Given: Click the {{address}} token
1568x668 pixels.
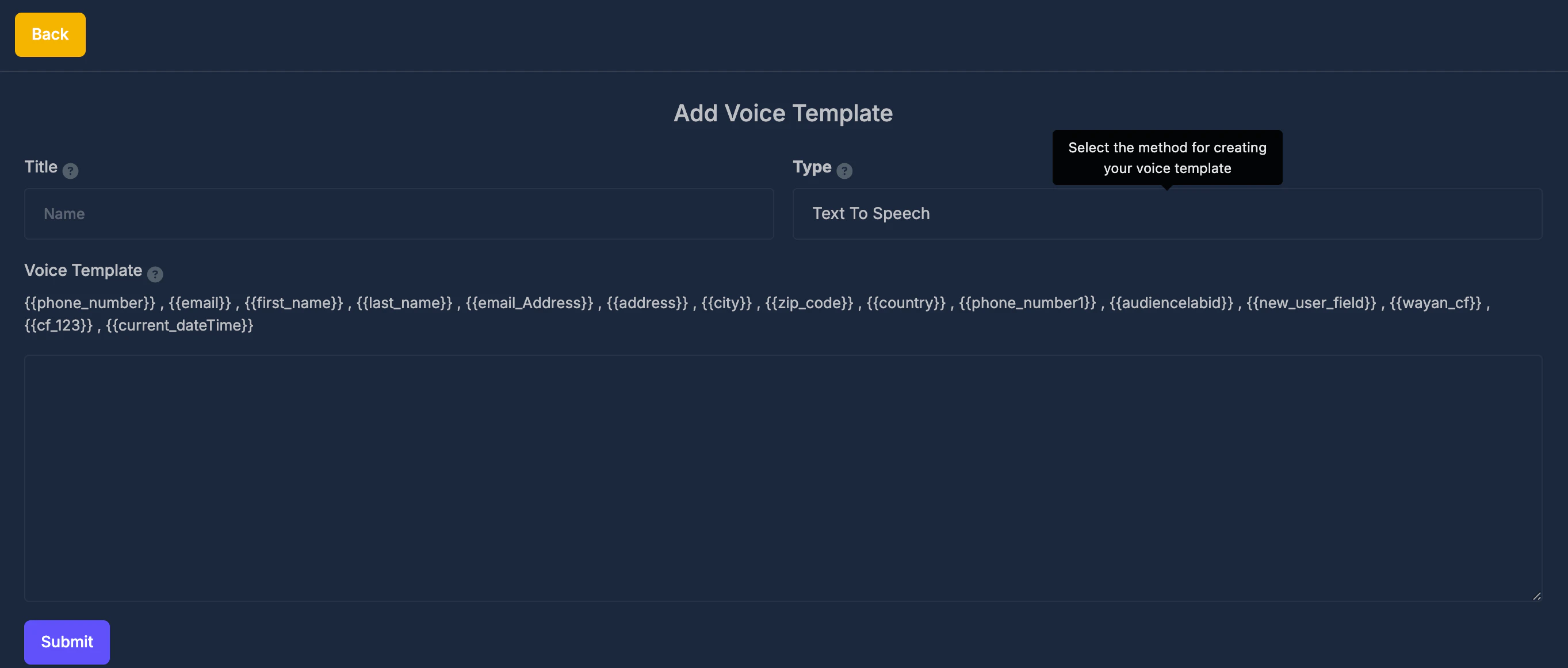Looking at the screenshot, I should pos(647,302).
